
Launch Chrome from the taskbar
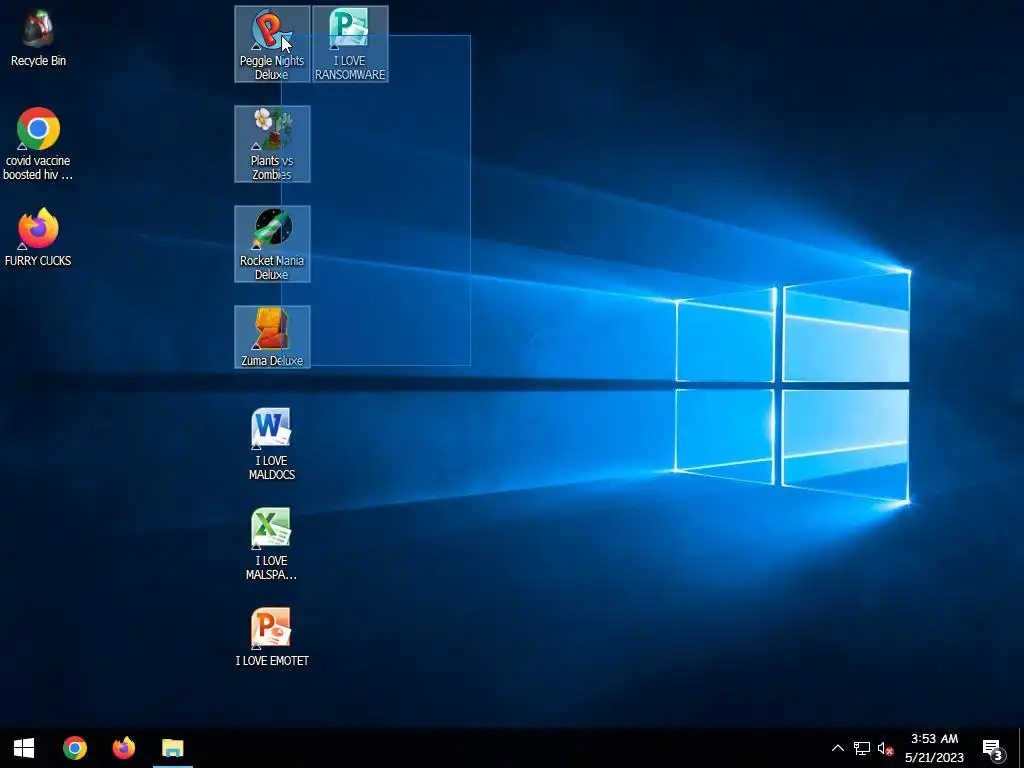click(74, 748)
